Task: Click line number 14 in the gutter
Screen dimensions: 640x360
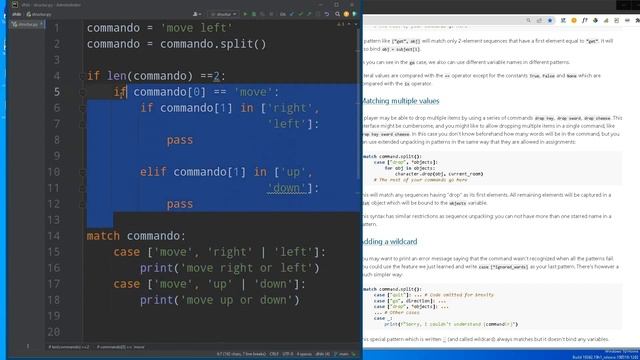Action: coord(54,236)
